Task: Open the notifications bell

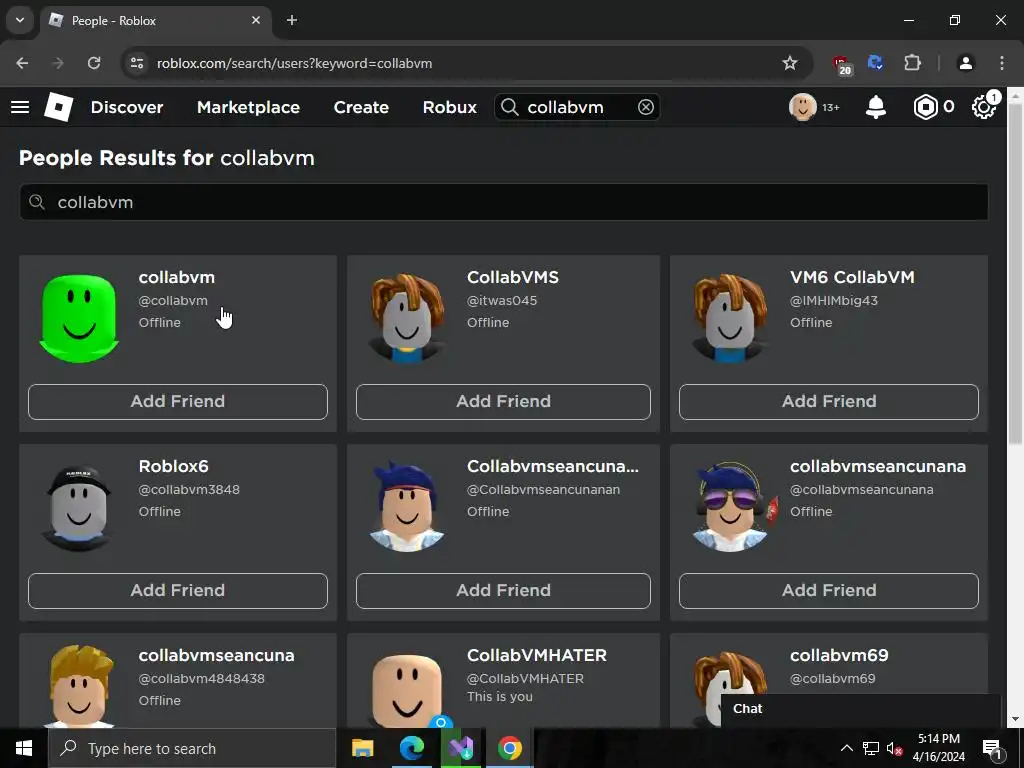Action: [x=876, y=107]
